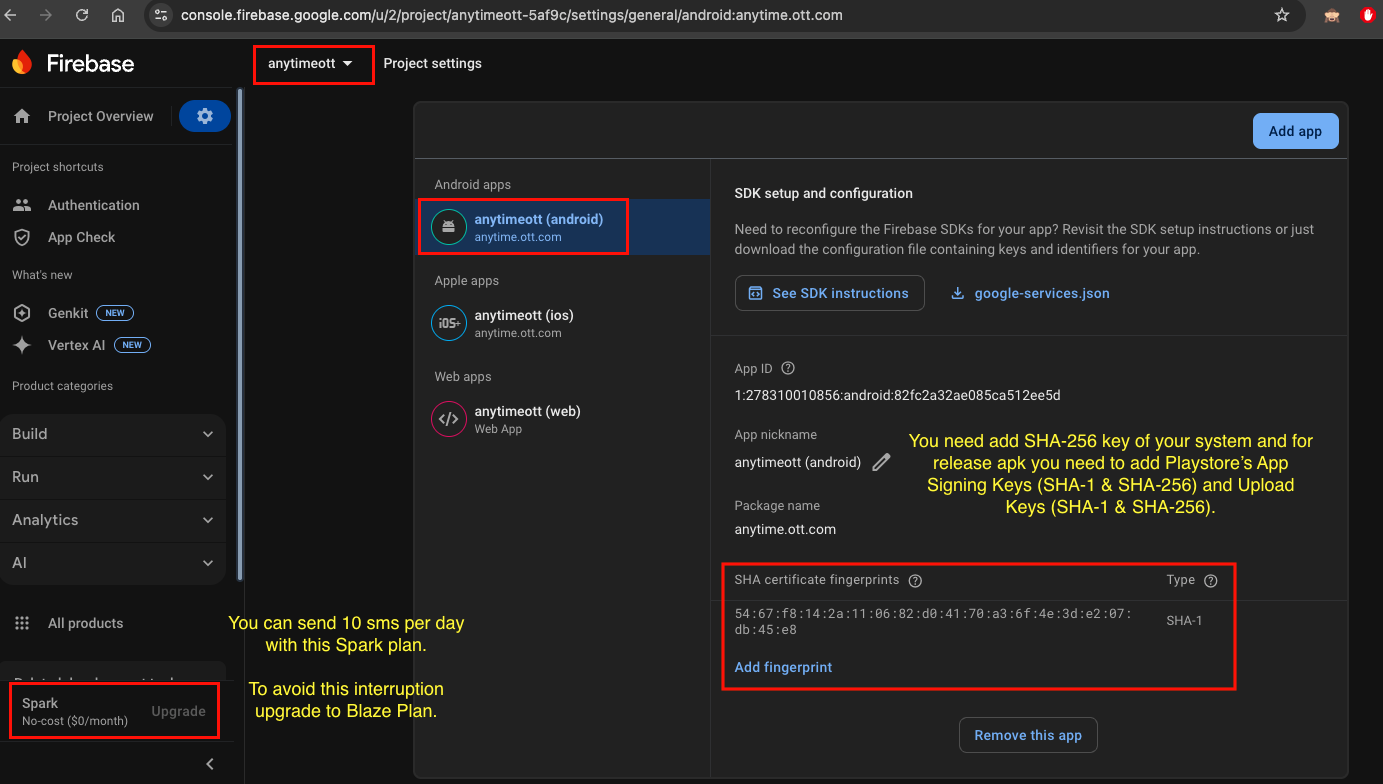Click the red browser extension icon
Image resolution: width=1383 pixels, height=784 pixels.
click(x=1368, y=15)
